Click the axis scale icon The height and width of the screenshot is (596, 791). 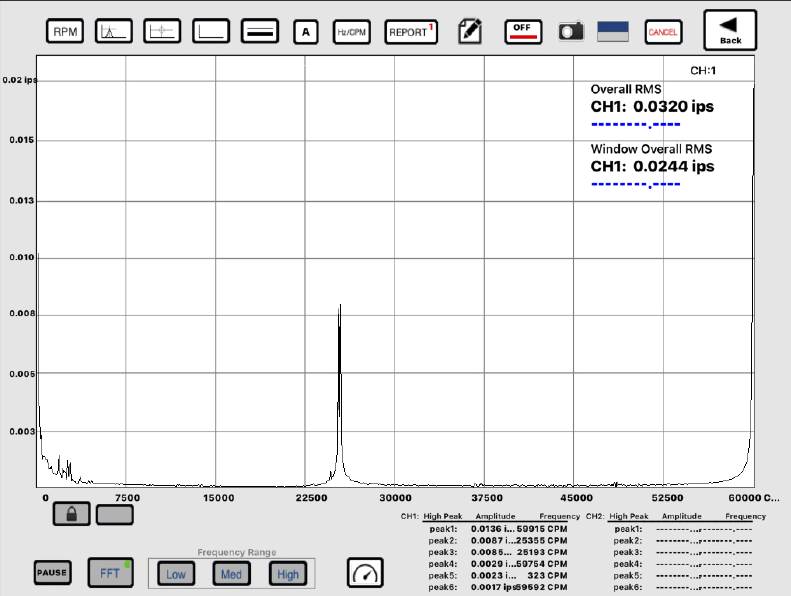211,31
